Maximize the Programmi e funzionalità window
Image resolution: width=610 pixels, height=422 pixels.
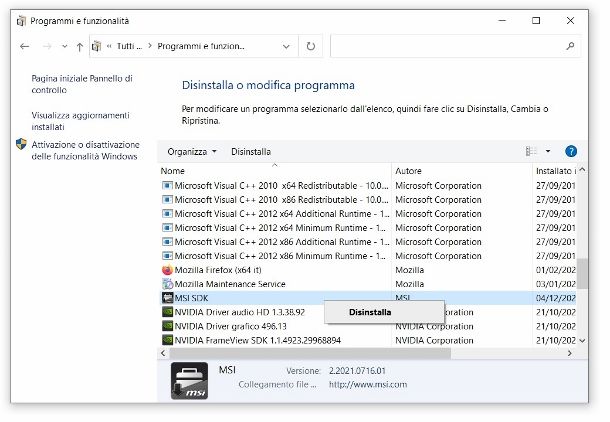(x=536, y=21)
